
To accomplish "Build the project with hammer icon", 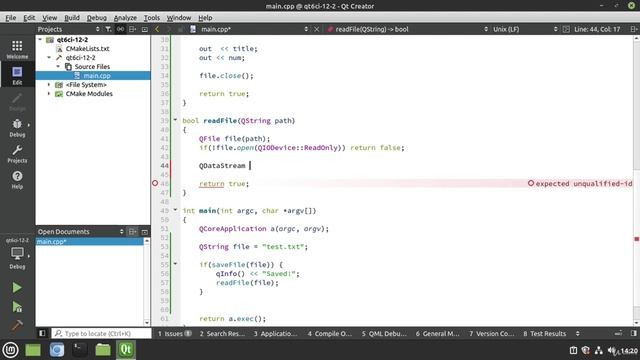I will tap(17, 325).
